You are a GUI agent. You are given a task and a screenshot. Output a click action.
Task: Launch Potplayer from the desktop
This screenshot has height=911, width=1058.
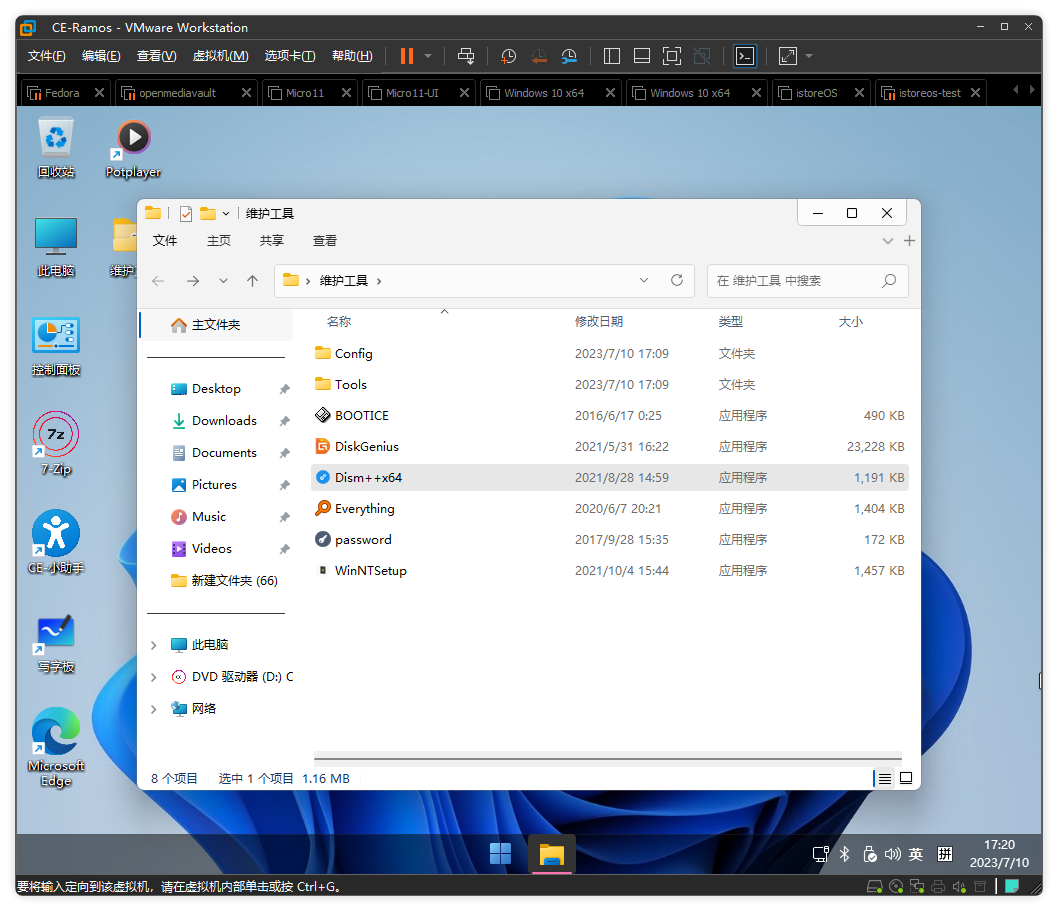click(x=134, y=148)
